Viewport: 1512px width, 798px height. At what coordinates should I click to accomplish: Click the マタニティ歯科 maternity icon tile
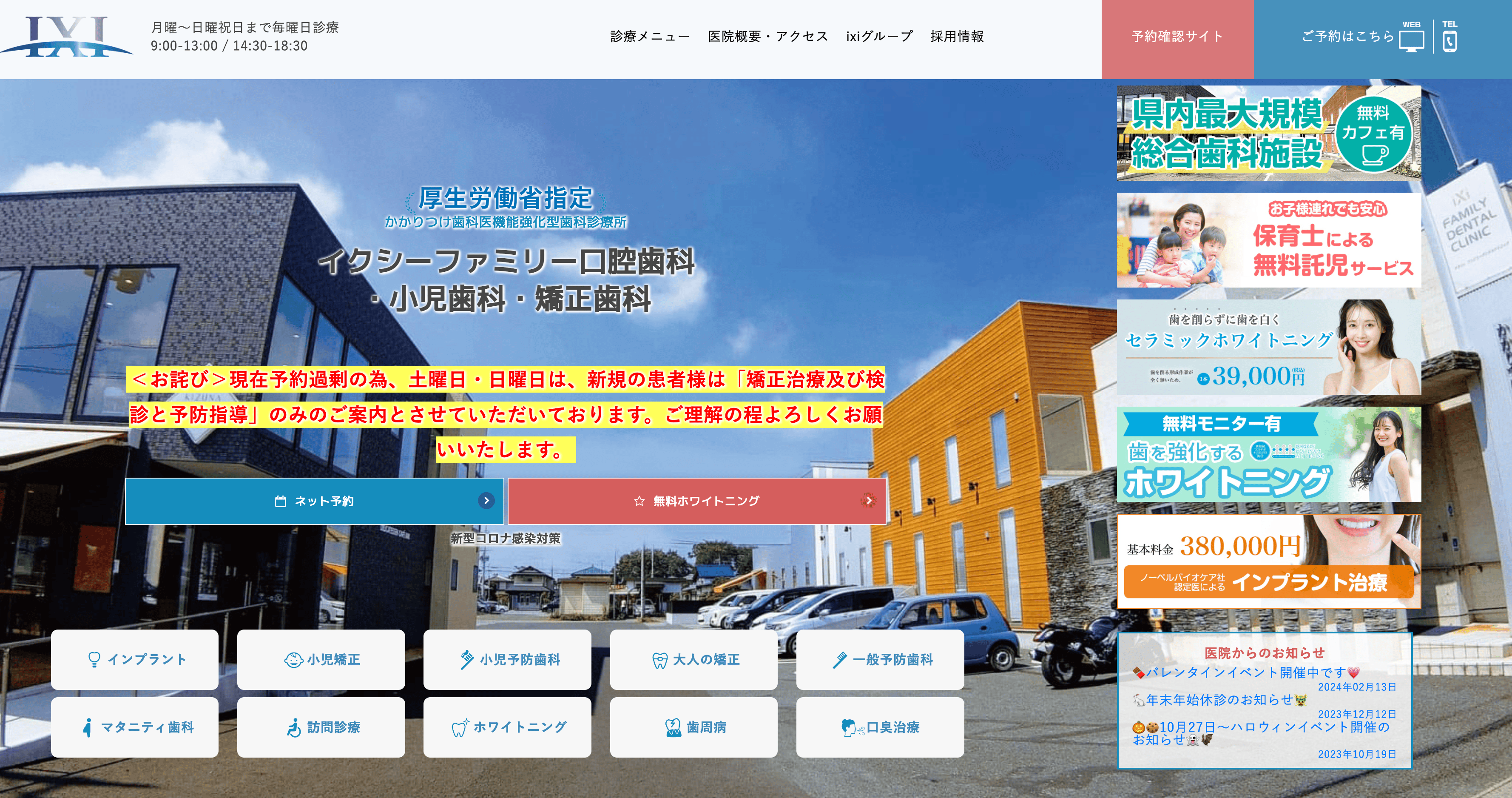tap(134, 727)
